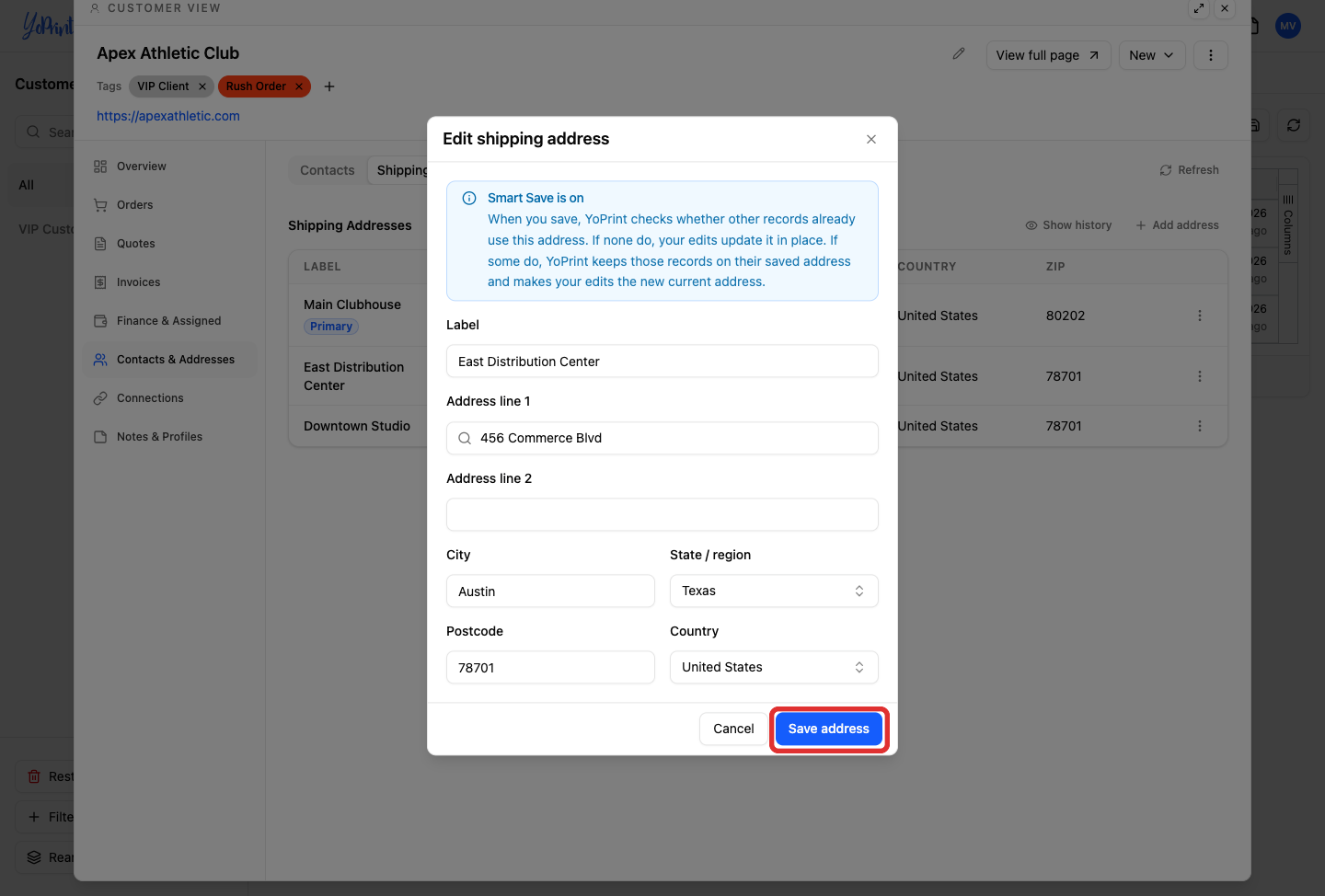Image resolution: width=1325 pixels, height=896 pixels.
Task: Cancel the address edit
Action: click(x=733, y=729)
